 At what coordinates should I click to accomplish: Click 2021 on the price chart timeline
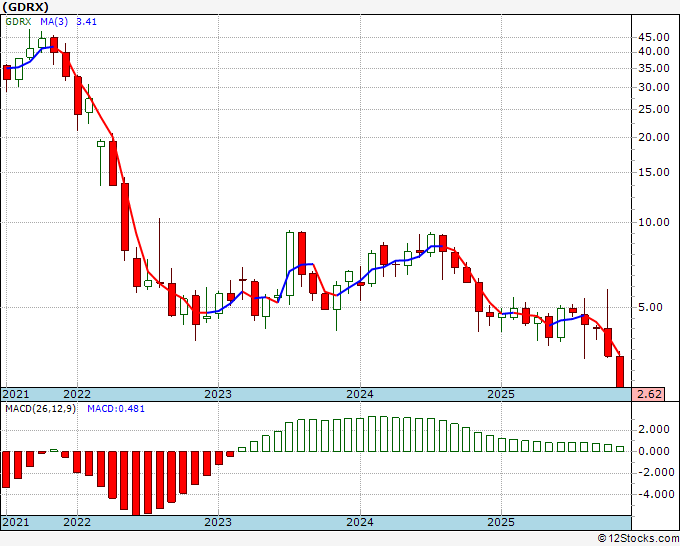16,394
